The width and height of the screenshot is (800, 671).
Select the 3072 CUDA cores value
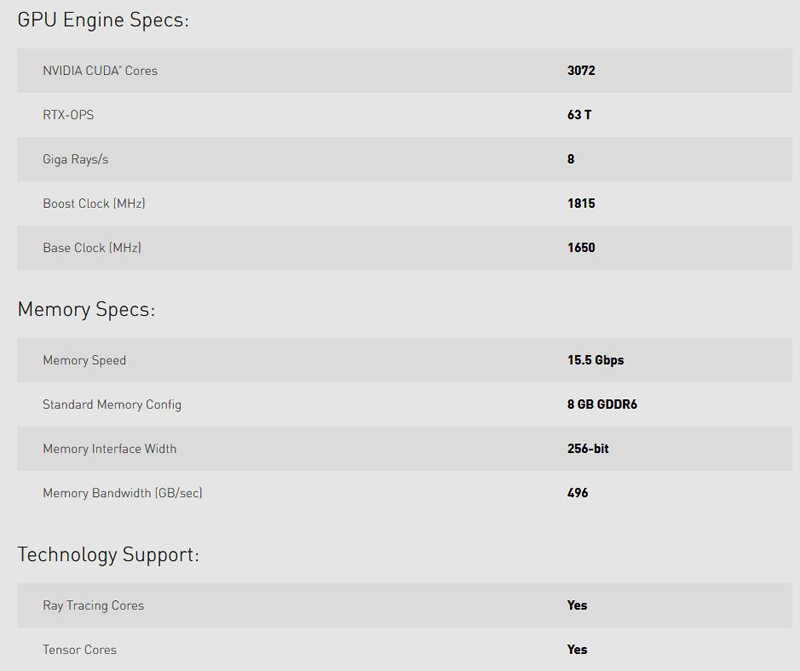(581, 71)
